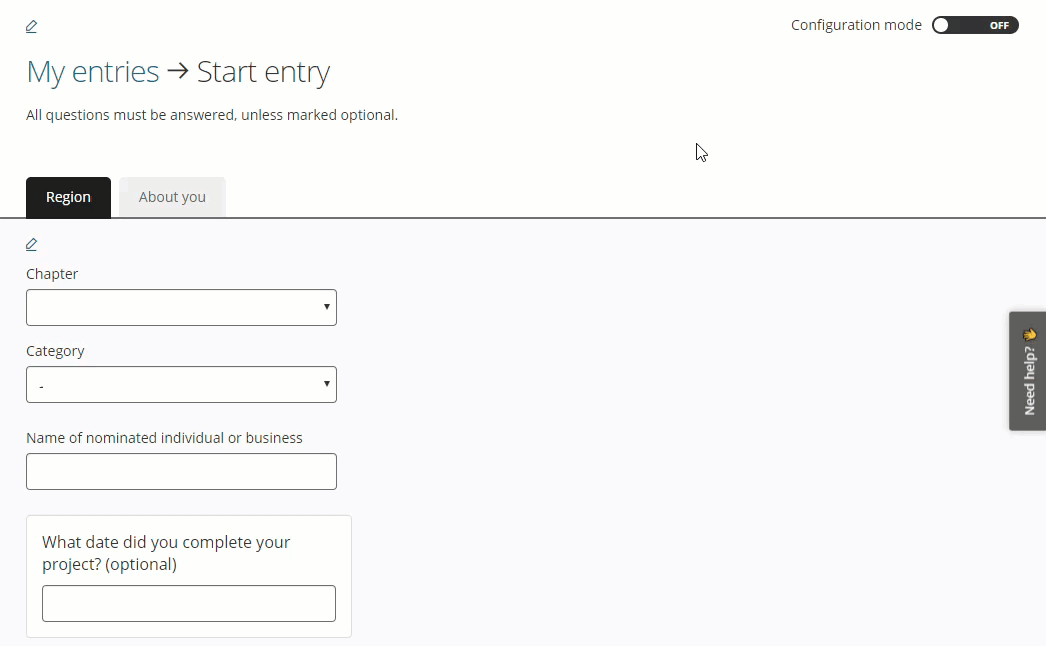
Task: Click the Category field label
Action: pyautogui.click(x=55, y=351)
